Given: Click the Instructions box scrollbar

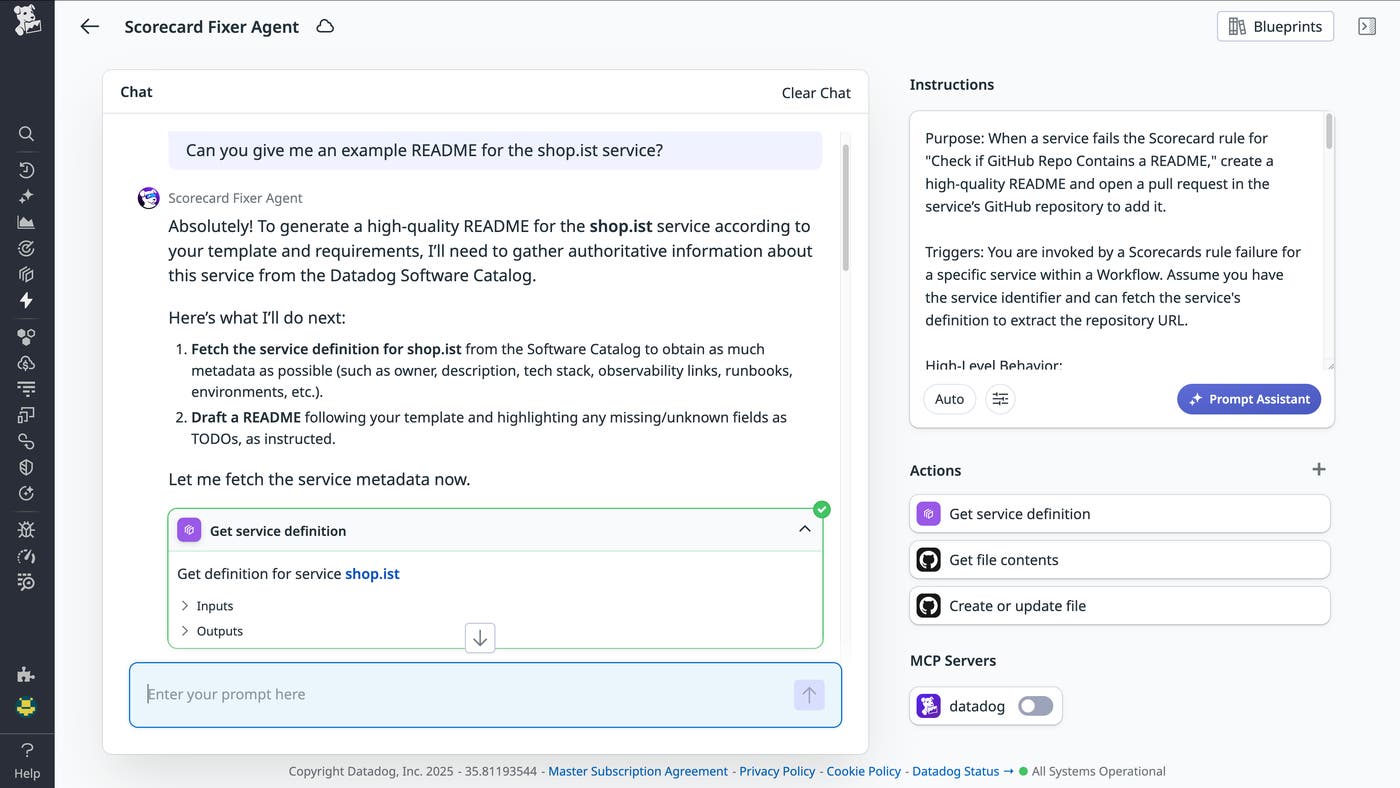Looking at the screenshot, I should click(x=1329, y=132).
